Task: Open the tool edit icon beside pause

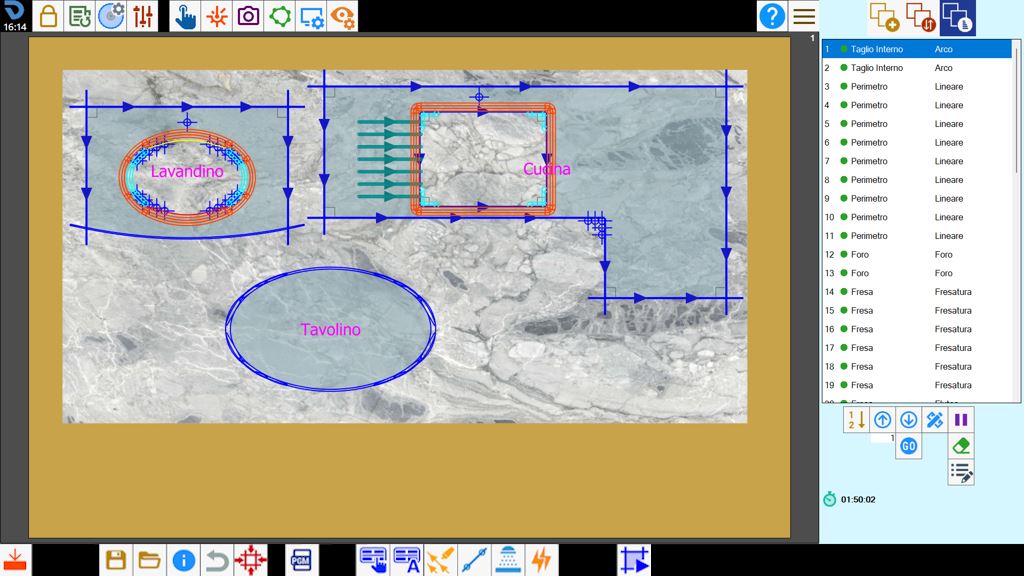Action: click(935, 419)
